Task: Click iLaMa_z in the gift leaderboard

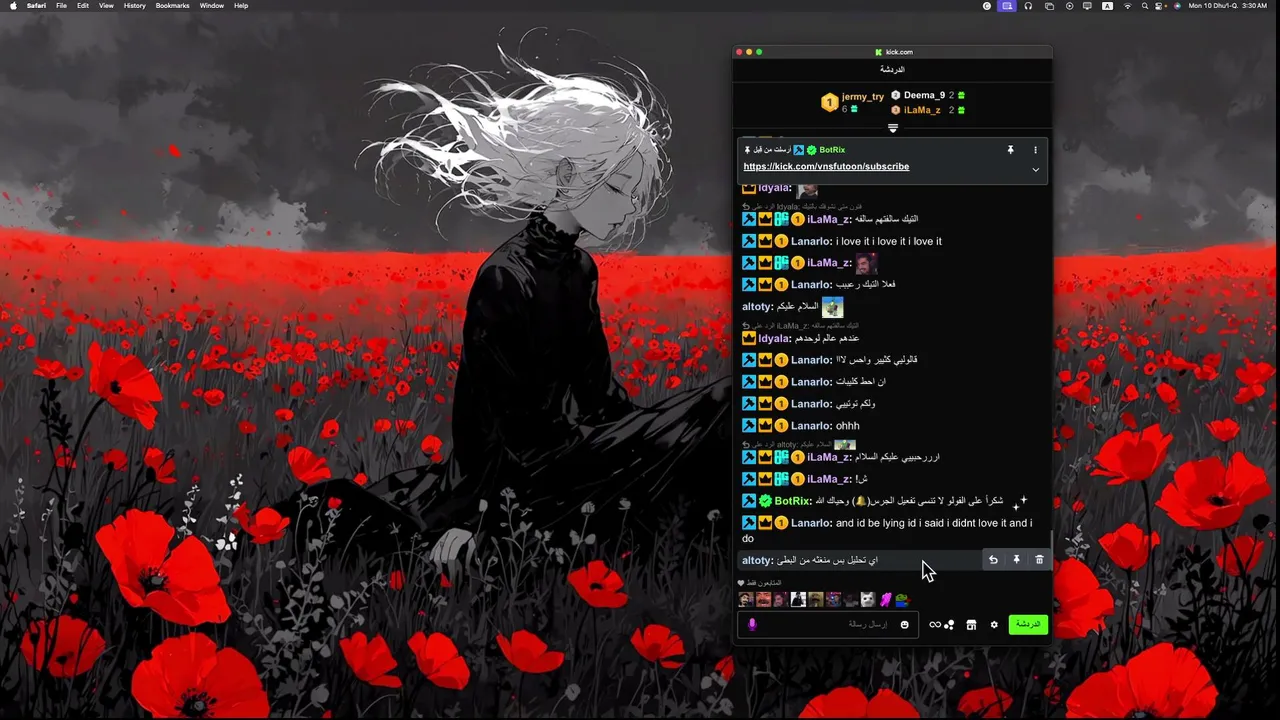Action: click(x=922, y=110)
